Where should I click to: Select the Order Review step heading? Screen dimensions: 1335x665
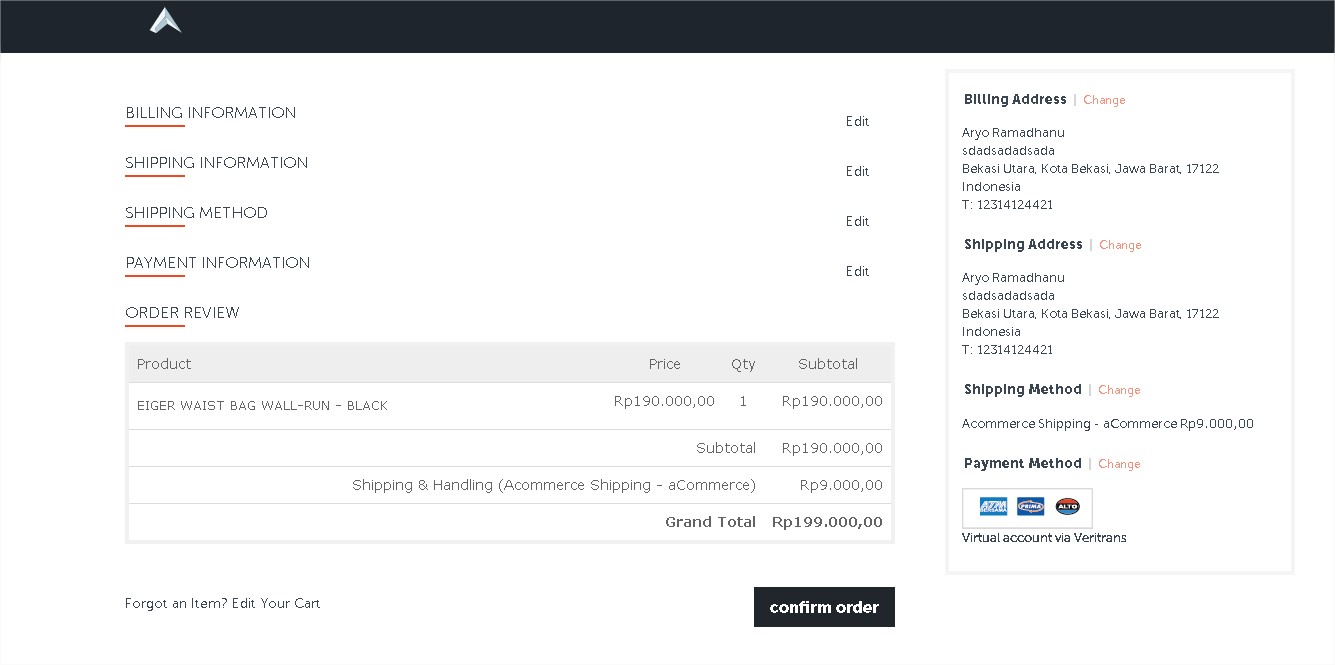(x=182, y=313)
